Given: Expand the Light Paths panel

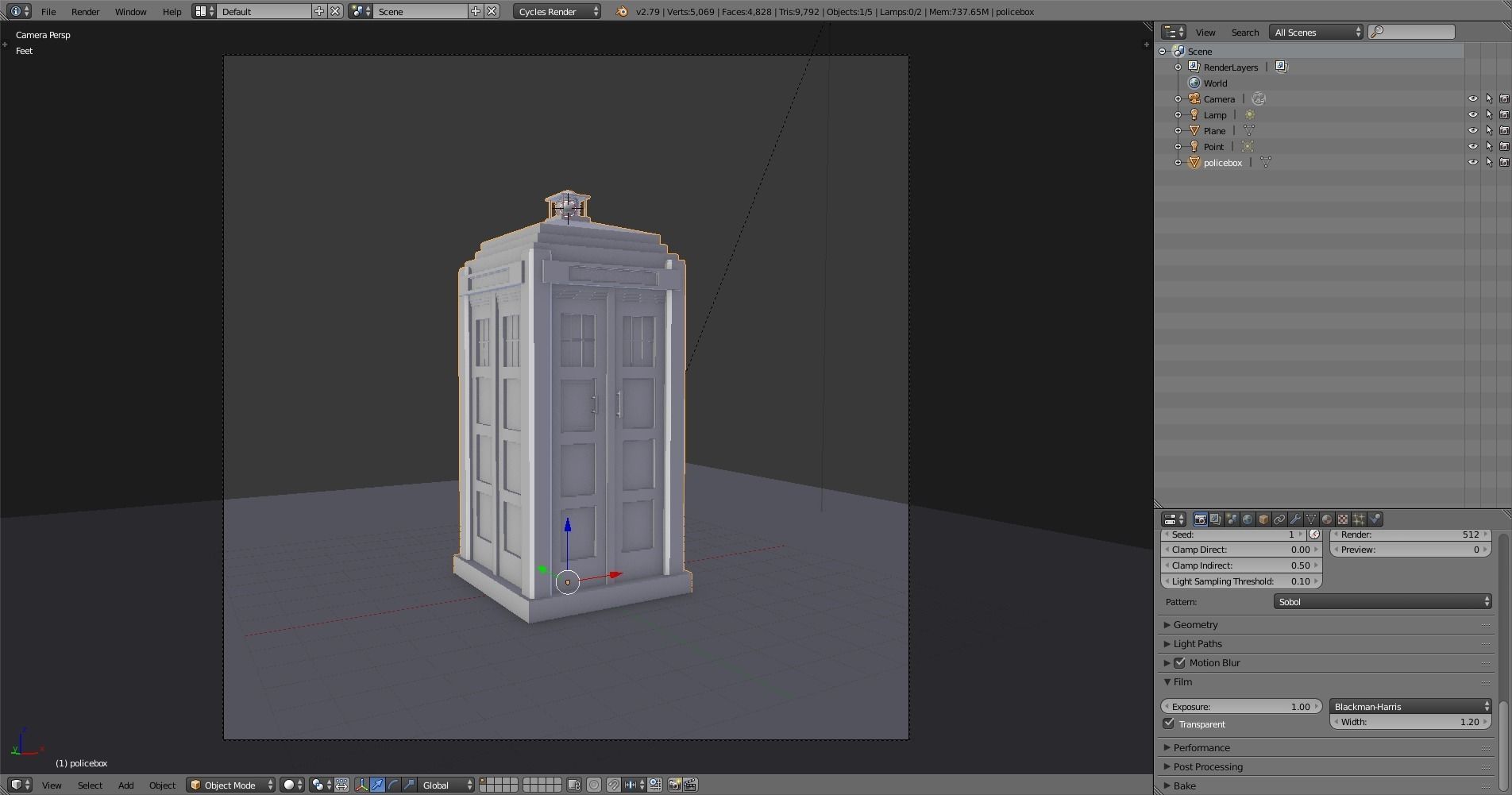Looking at the screenshot, I should click(x=1198, y=644).
